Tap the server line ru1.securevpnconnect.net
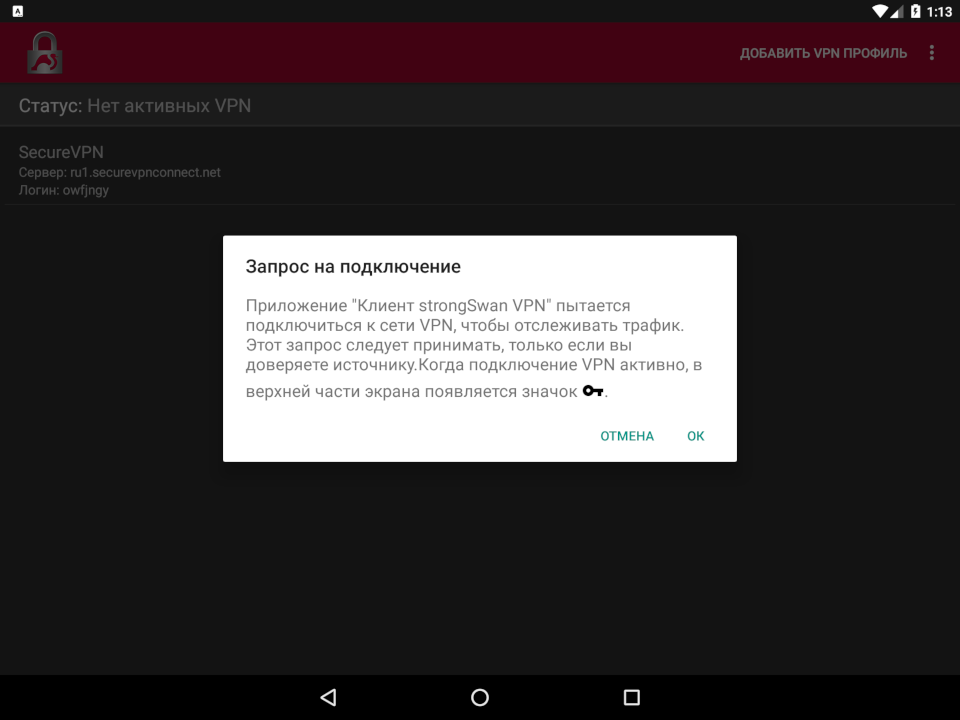 coord(119,173)
